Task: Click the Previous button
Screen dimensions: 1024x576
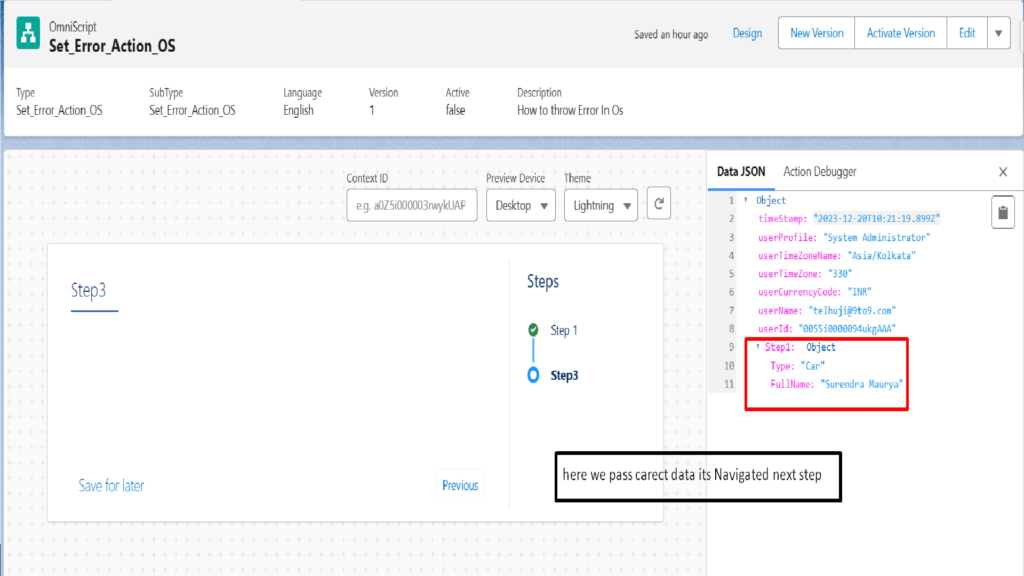Action: (460, 485)
